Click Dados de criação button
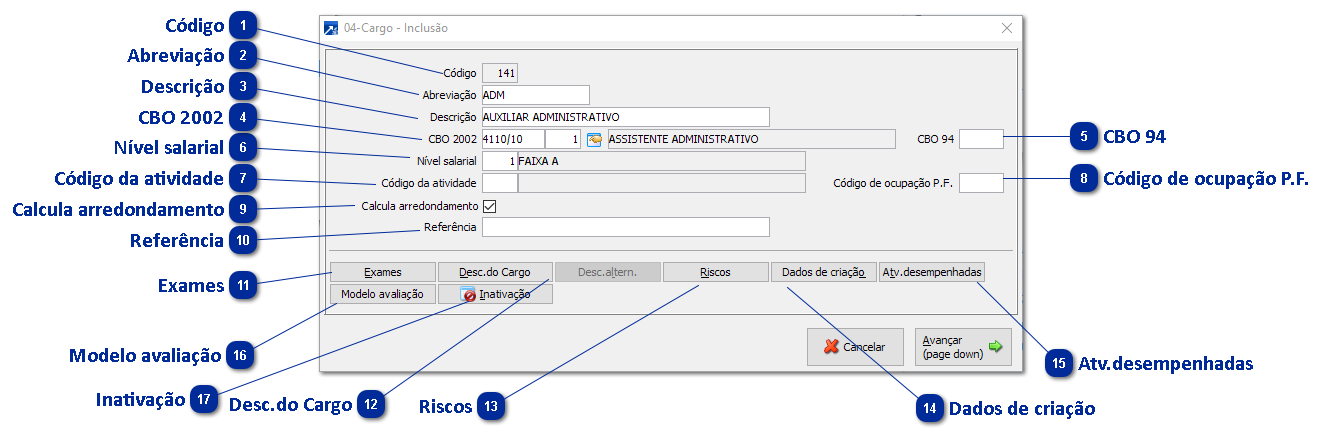The image size is (1326, 437). pos(823,272)
